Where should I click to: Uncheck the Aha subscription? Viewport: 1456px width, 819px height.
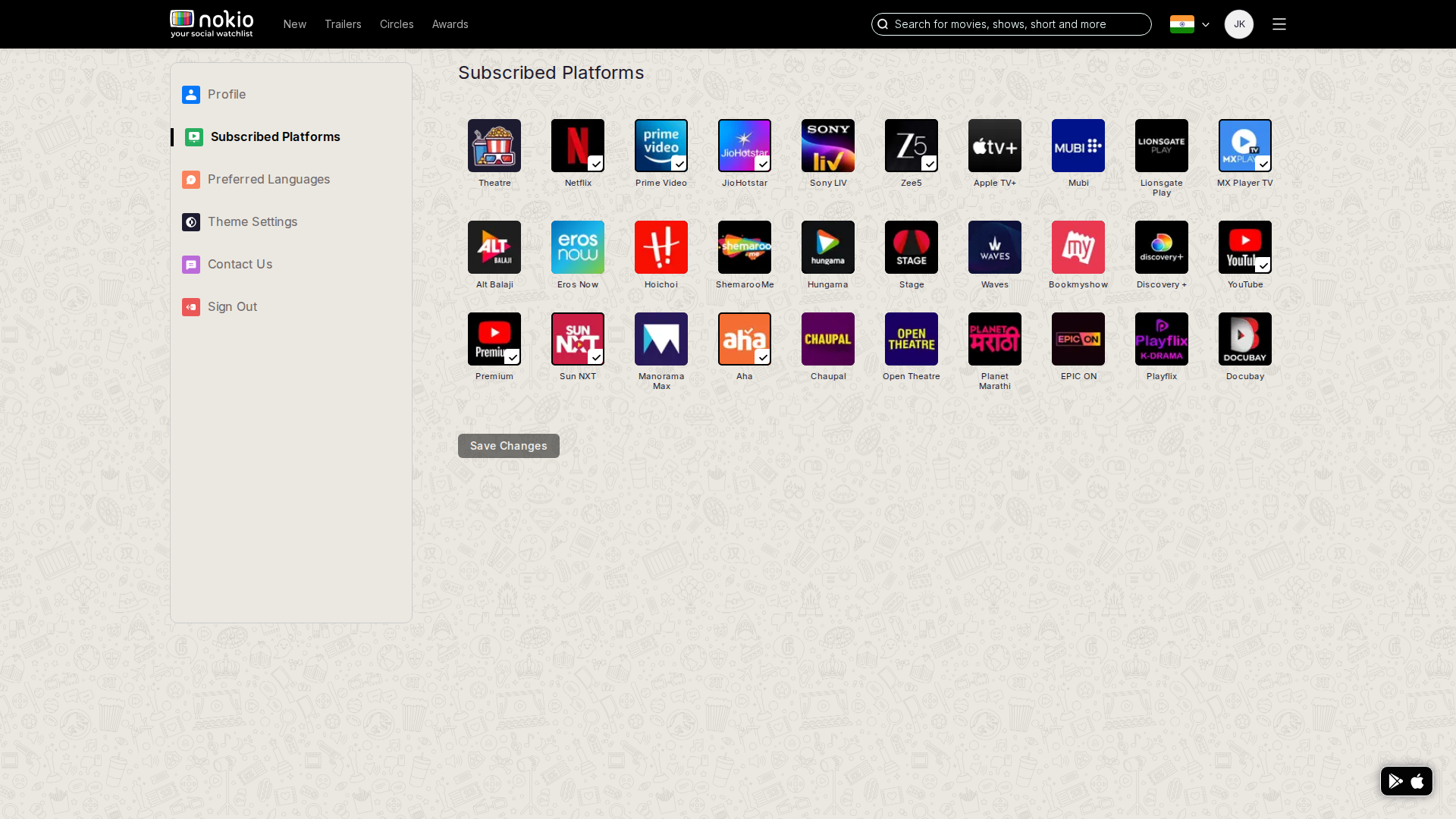coord(745,339)
